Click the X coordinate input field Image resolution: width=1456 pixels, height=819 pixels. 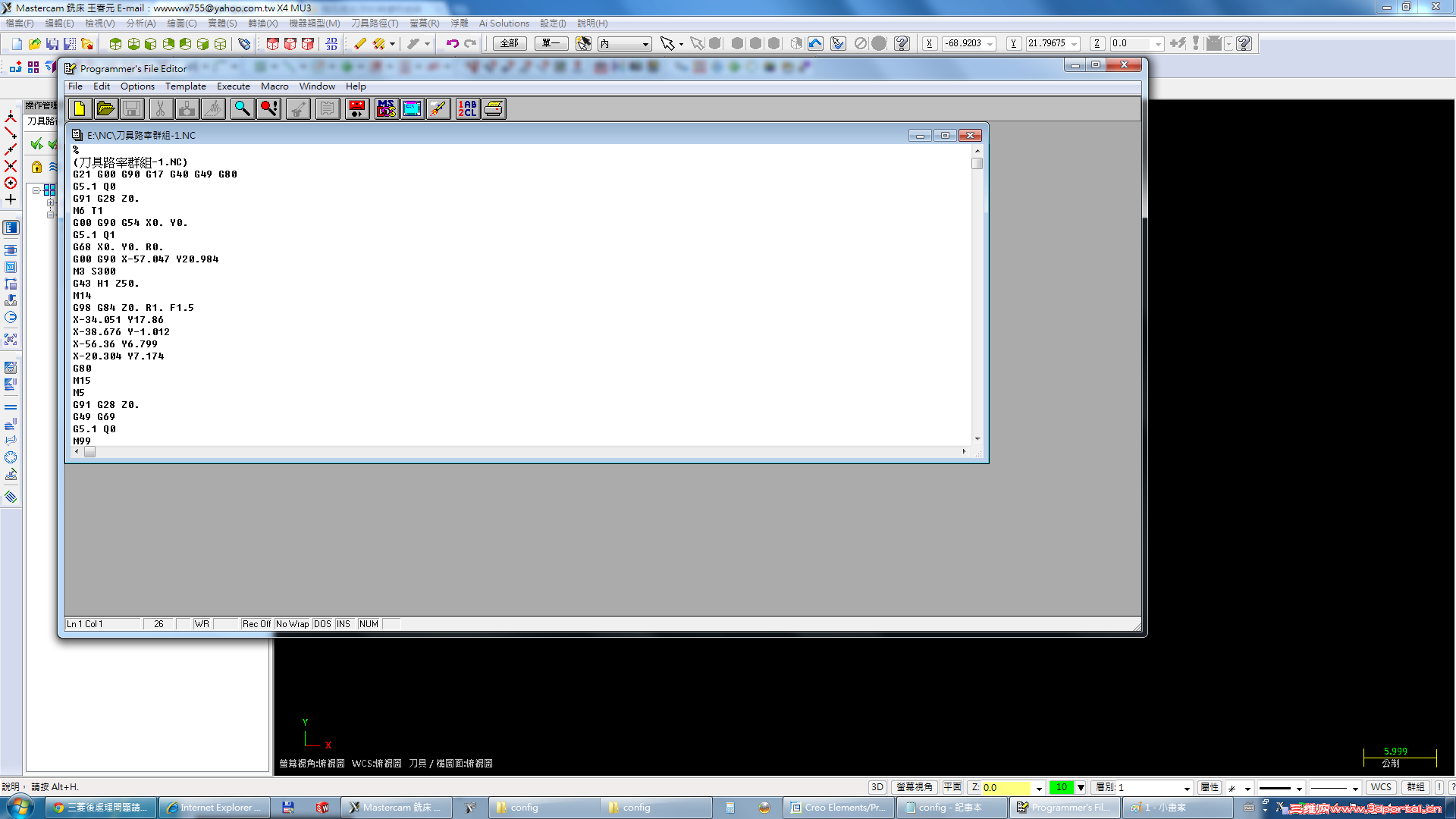[964, 44]
